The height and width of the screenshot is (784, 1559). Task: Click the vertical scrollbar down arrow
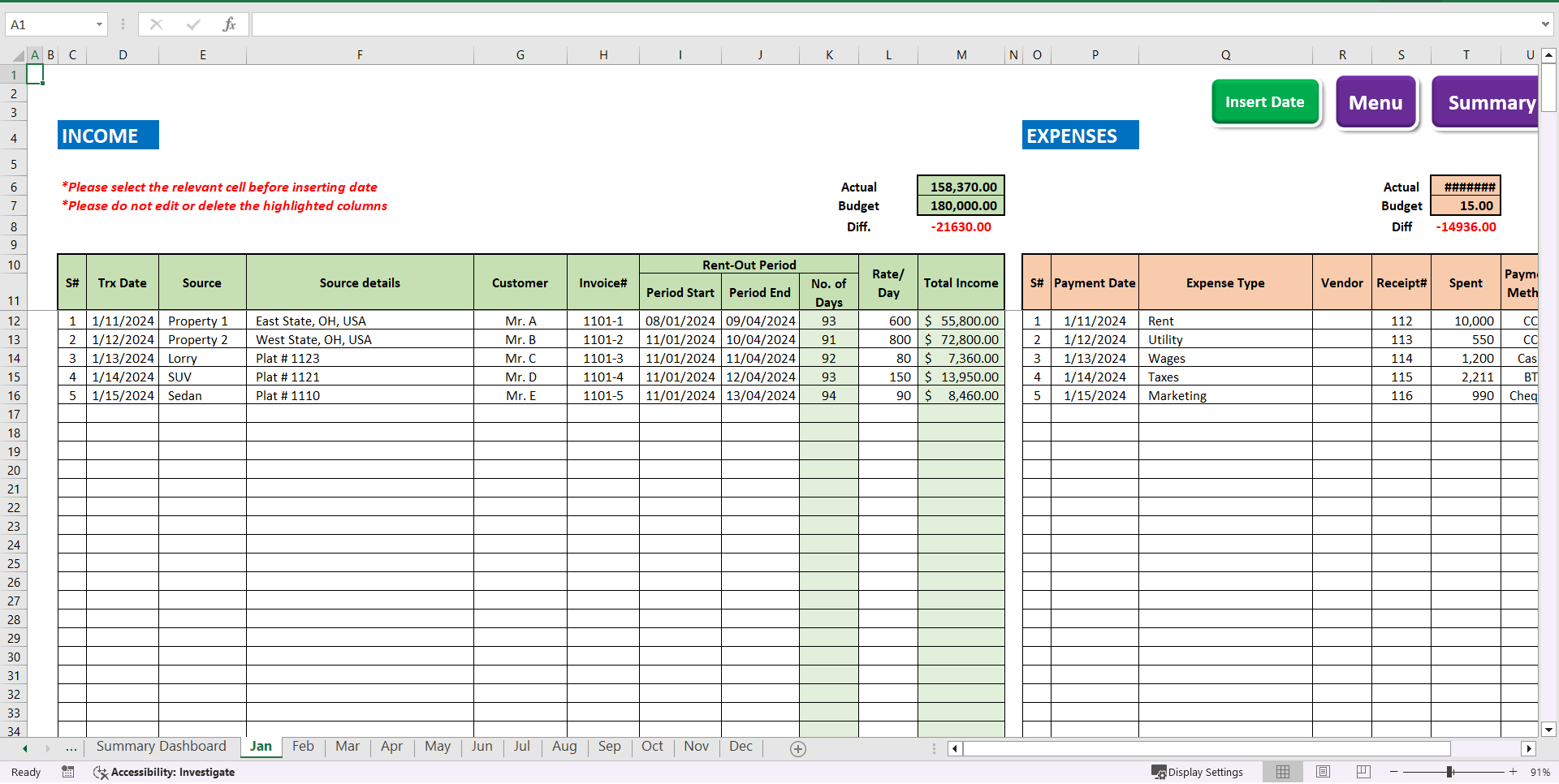click(x=1548, y=730)
